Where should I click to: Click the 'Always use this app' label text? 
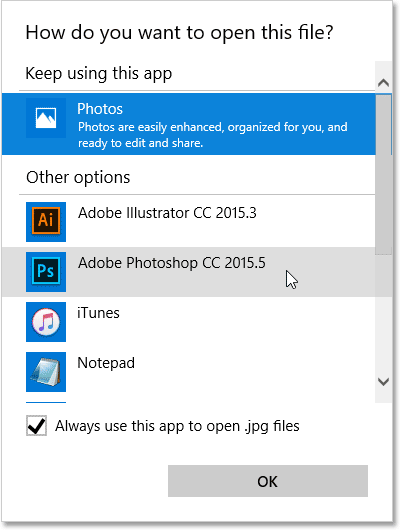[x=177, y=426]
